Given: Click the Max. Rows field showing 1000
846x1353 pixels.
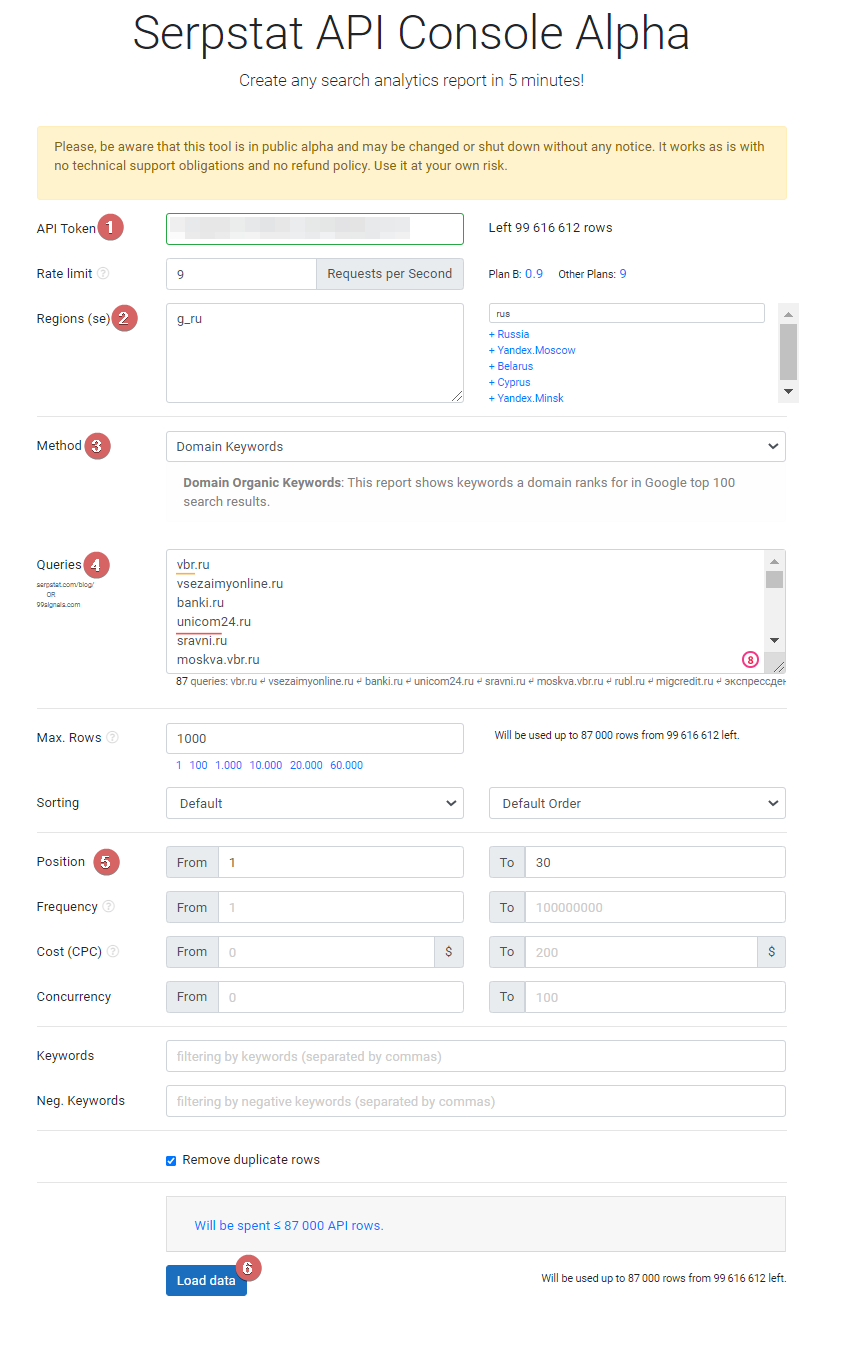Looking at the screenshot, I should (315, 738).
